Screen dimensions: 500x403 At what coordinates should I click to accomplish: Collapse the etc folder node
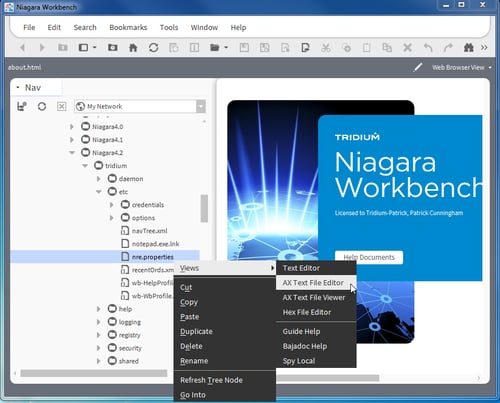tap(99, 192)
